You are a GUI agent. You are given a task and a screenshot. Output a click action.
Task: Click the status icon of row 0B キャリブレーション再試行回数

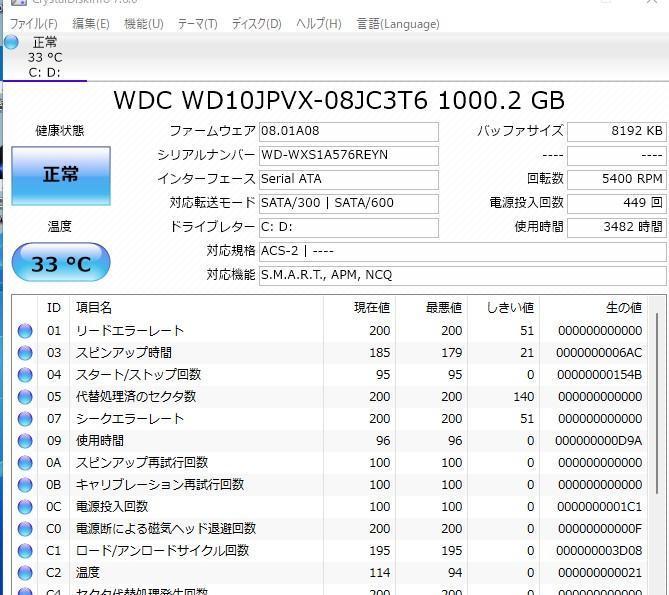(x=25, y=485)
